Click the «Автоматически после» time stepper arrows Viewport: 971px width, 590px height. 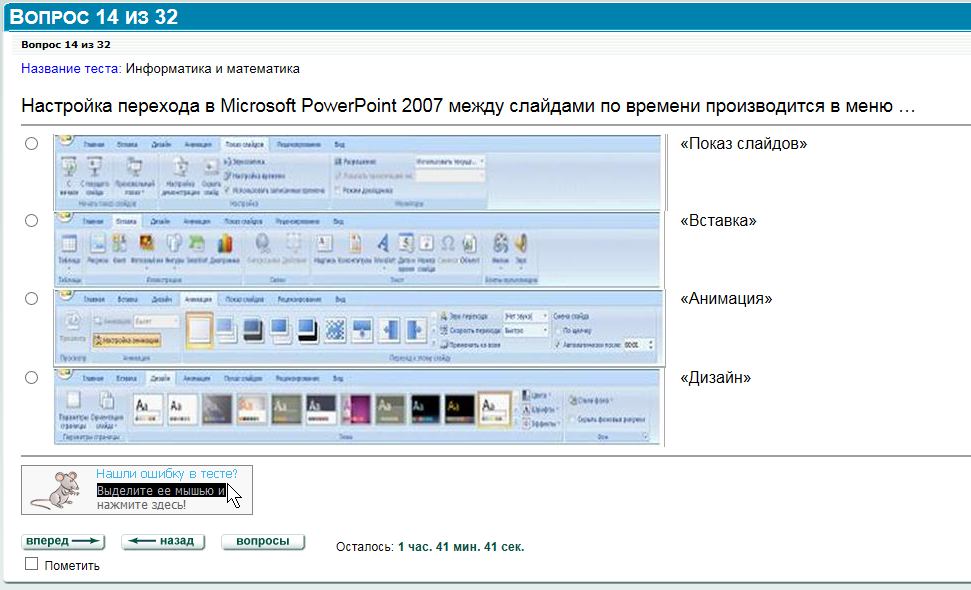point(650,345)
